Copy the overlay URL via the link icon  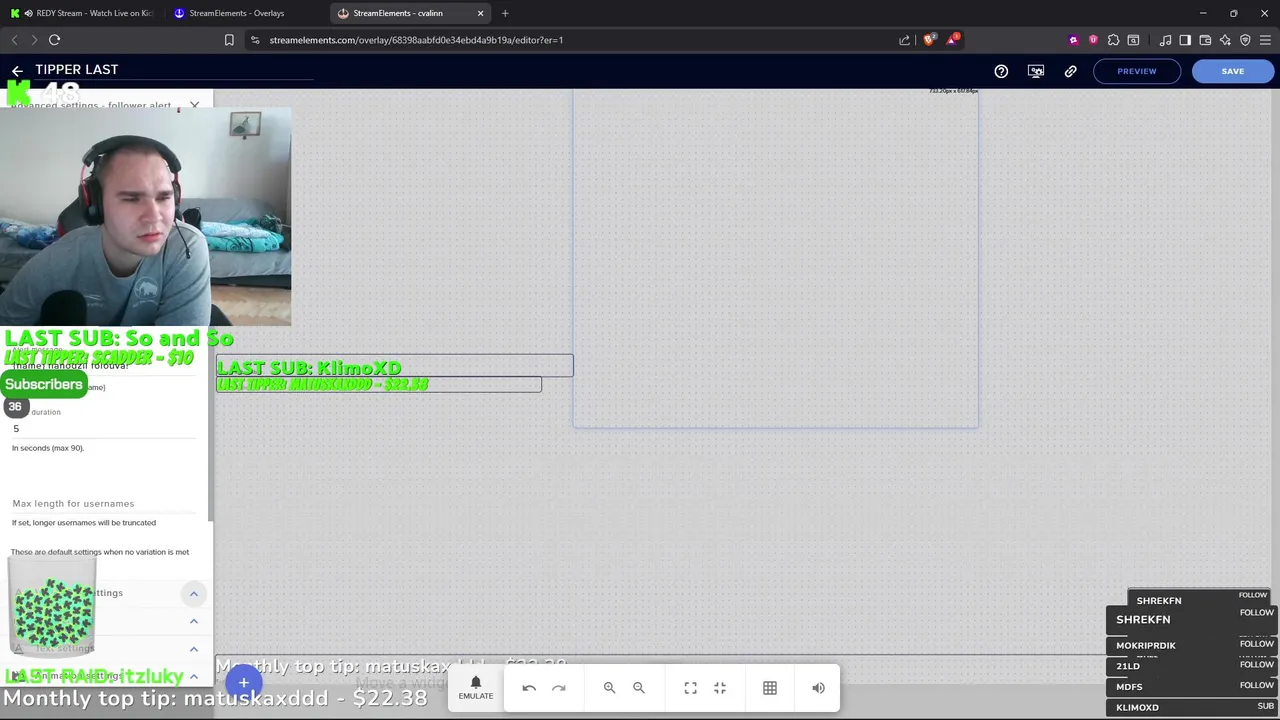click(1070, 71)
